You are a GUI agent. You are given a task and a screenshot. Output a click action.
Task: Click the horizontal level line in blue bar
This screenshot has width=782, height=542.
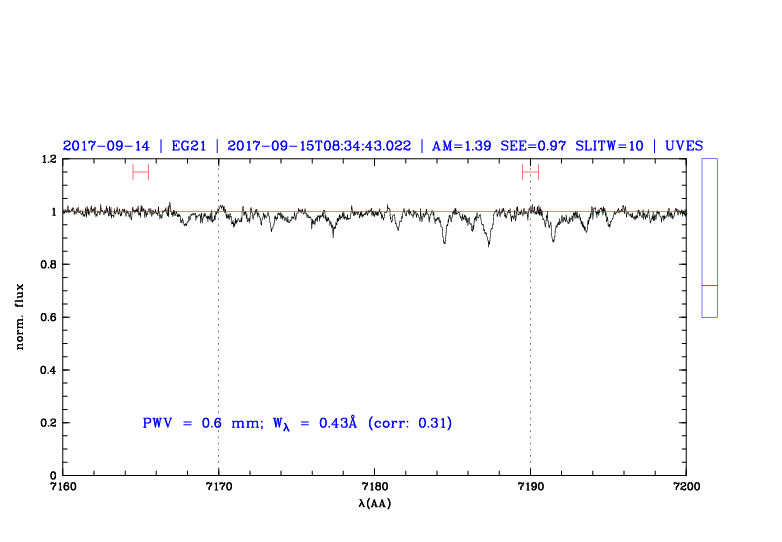pyautogui.click(x=709, y=286)
